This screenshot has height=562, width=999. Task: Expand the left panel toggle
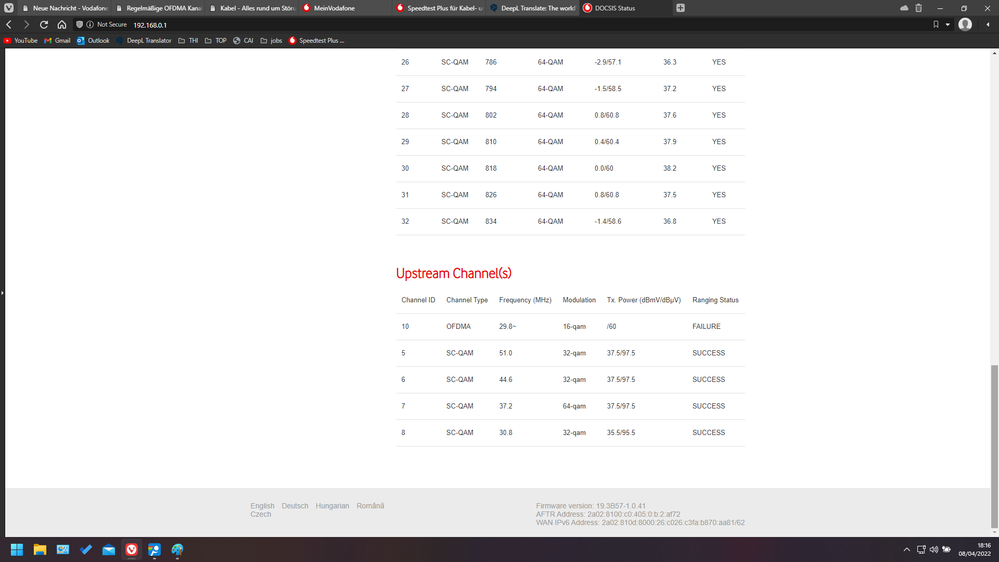click(2, 293)
